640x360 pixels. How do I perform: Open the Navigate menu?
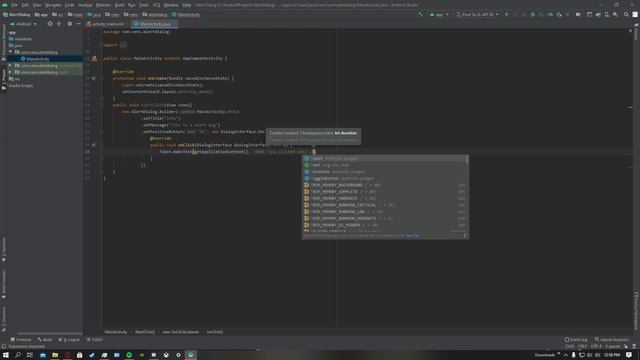click(x=53, y=5)
